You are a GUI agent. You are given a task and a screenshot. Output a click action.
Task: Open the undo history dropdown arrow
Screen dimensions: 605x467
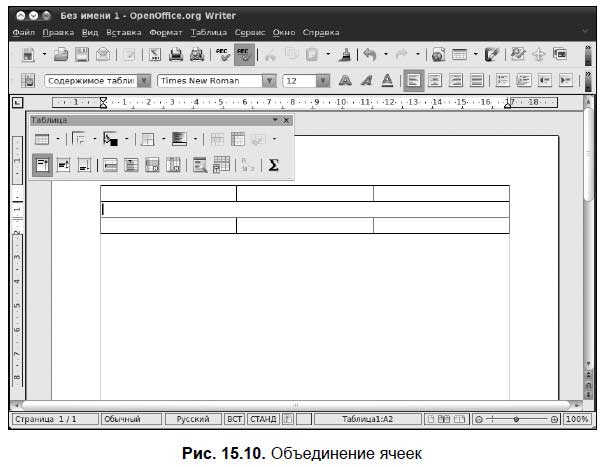[x=385, y=54]
